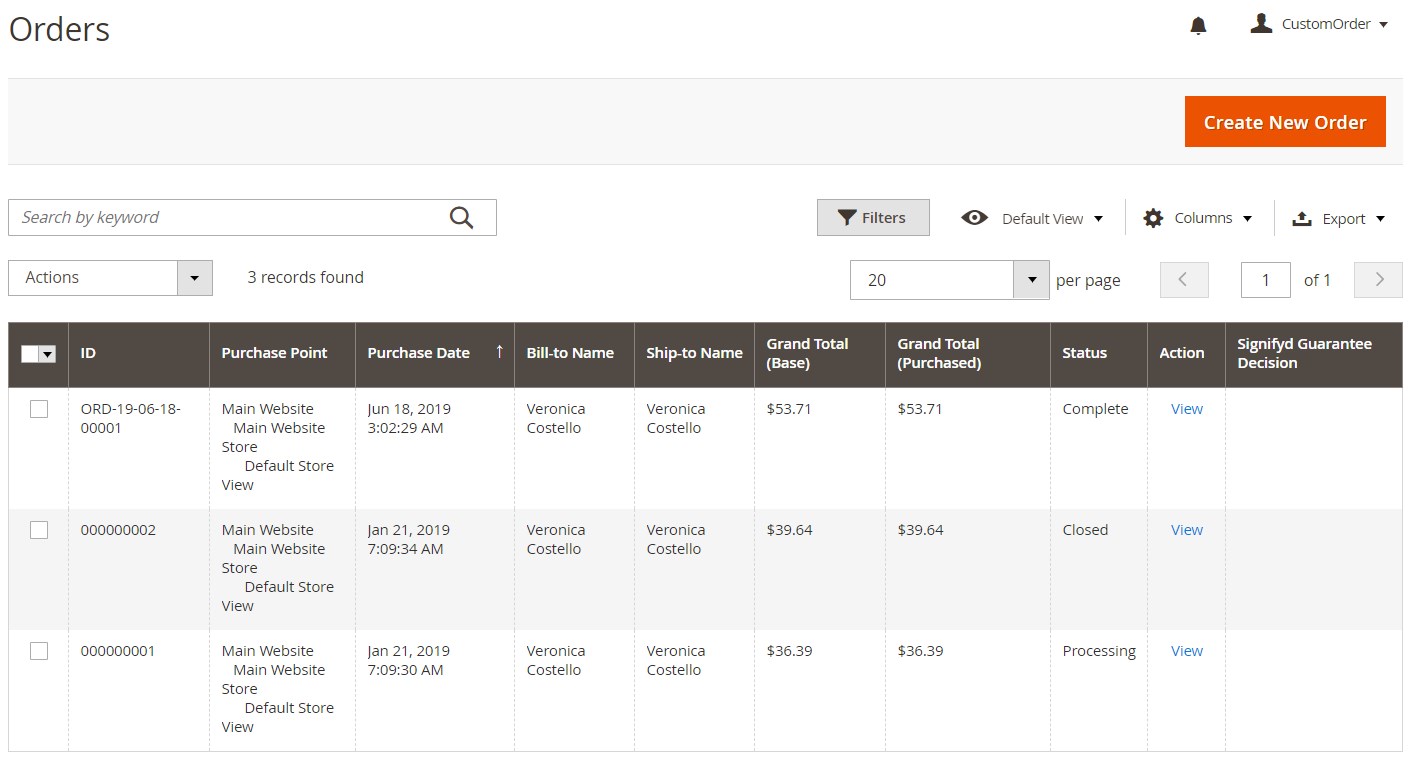The height and width of the screenshot is (757, 1411).
Task: Open the notifications bell icon
Action: click(1198, 26)
